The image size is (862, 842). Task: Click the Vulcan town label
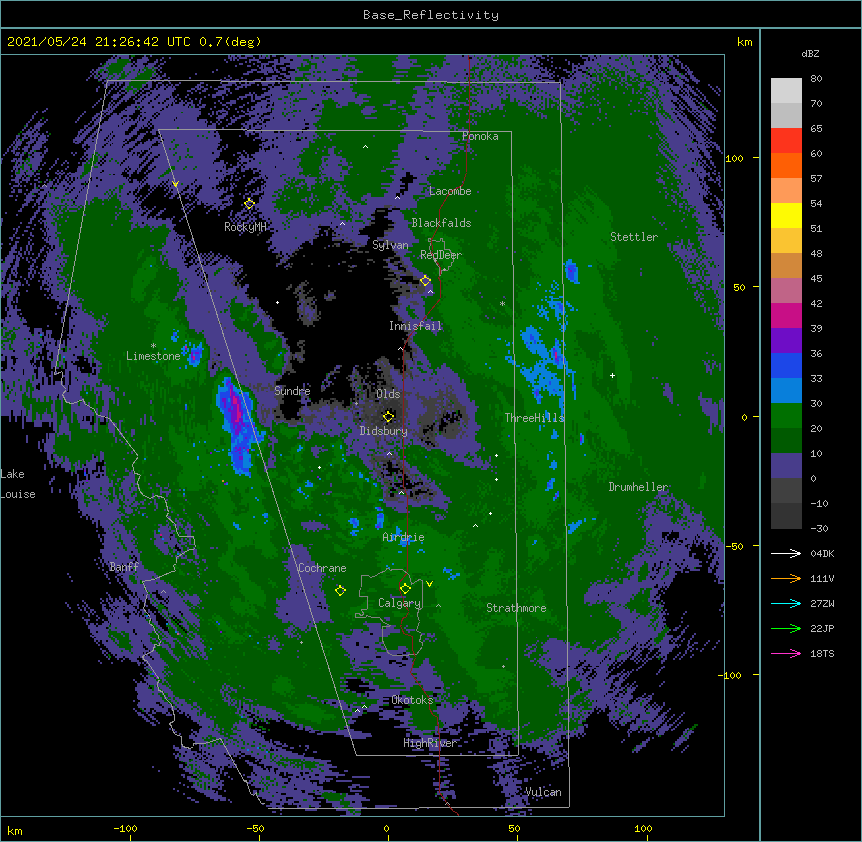pyautogui.click(x=543, y=792)
